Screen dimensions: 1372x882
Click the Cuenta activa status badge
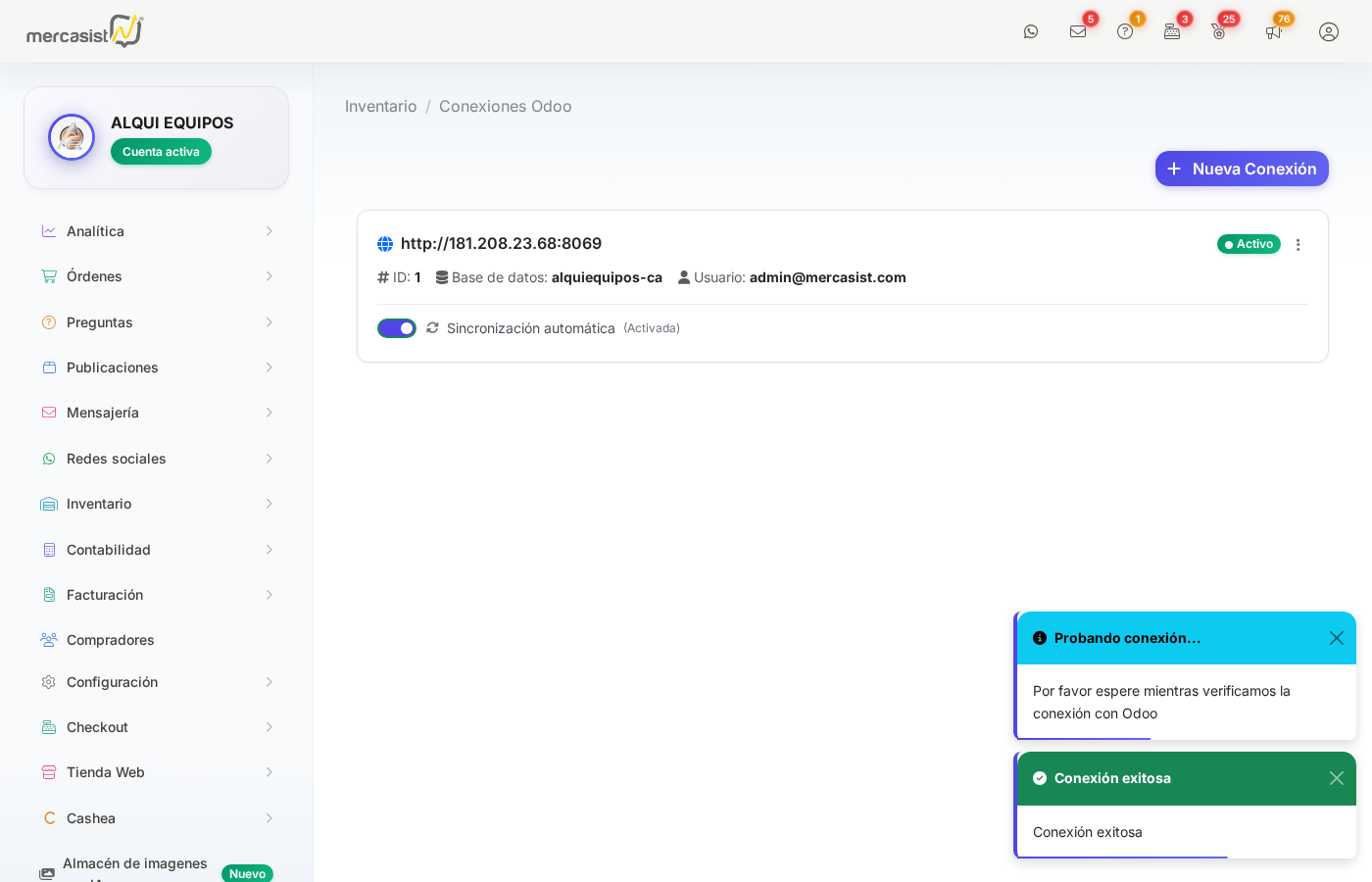tap(161, 151)
